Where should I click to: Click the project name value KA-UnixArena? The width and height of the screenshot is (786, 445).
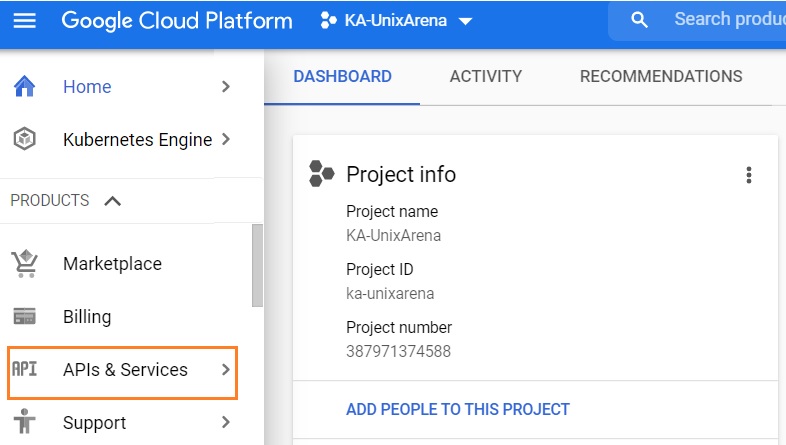(x=394, y=236)
